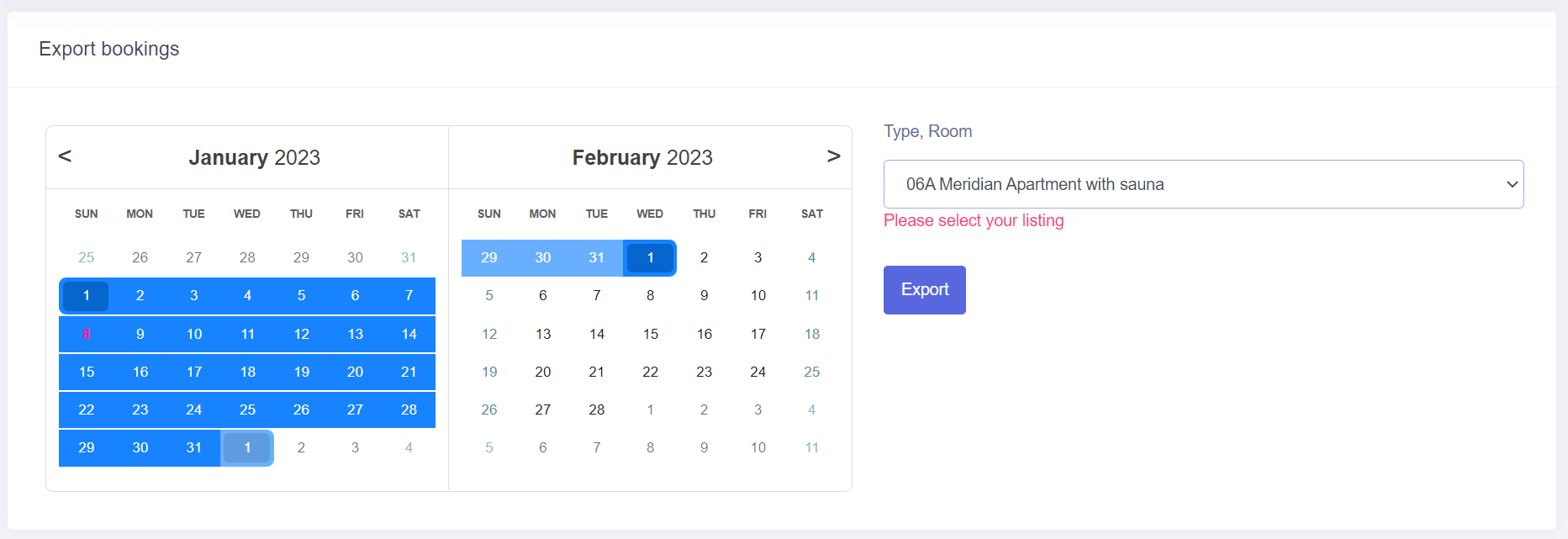Pick February 22 in the calendar
The height and width of the screenshot is (539, 1568).
[x=650, y=372]
